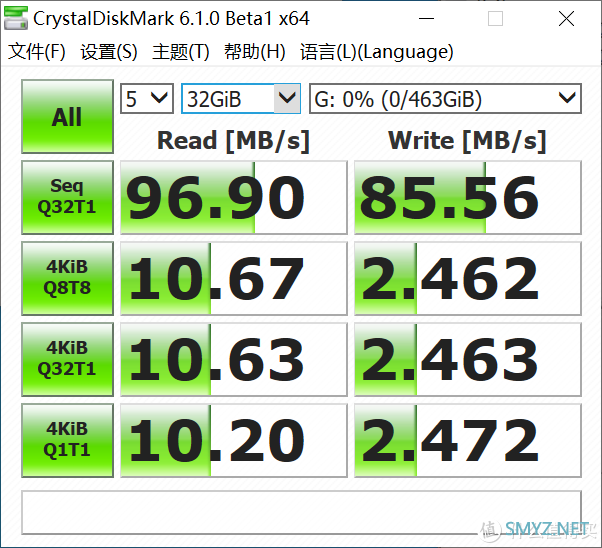Start the 4KiB Q1T1 test
This screenshot has width=602, height=548.
pos(68,440)
